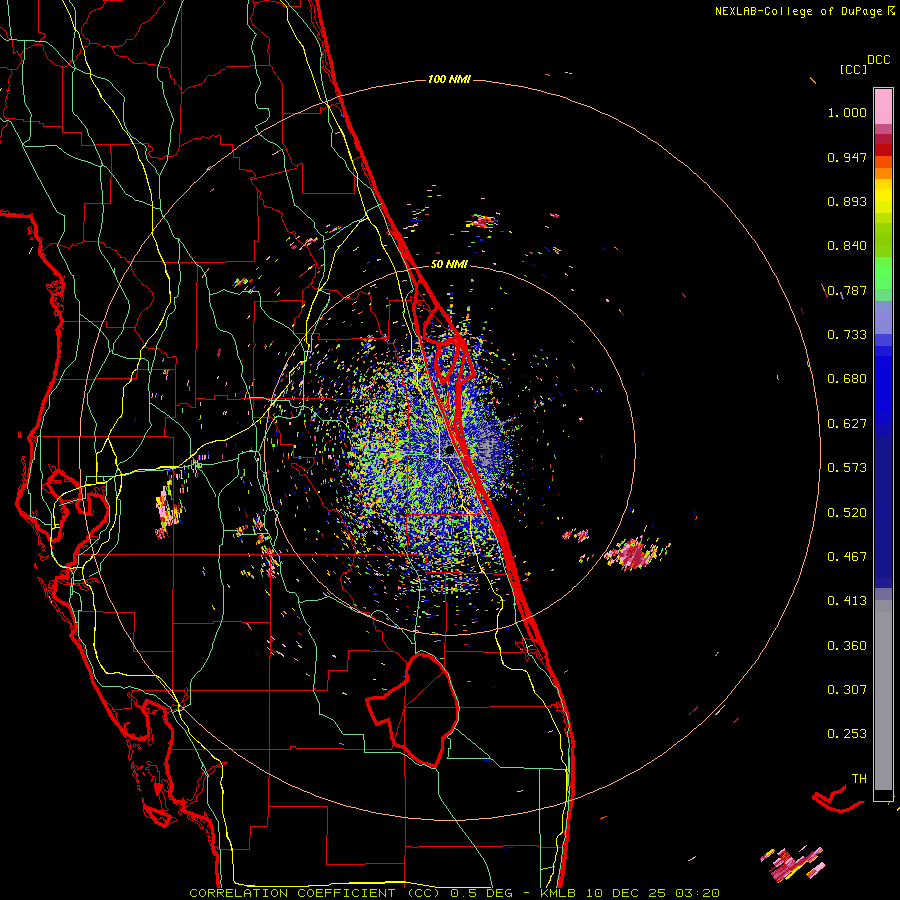The image size is (900, 900).
Task: Click the 1.000 scale value
Action: click(x=847, y=112)
